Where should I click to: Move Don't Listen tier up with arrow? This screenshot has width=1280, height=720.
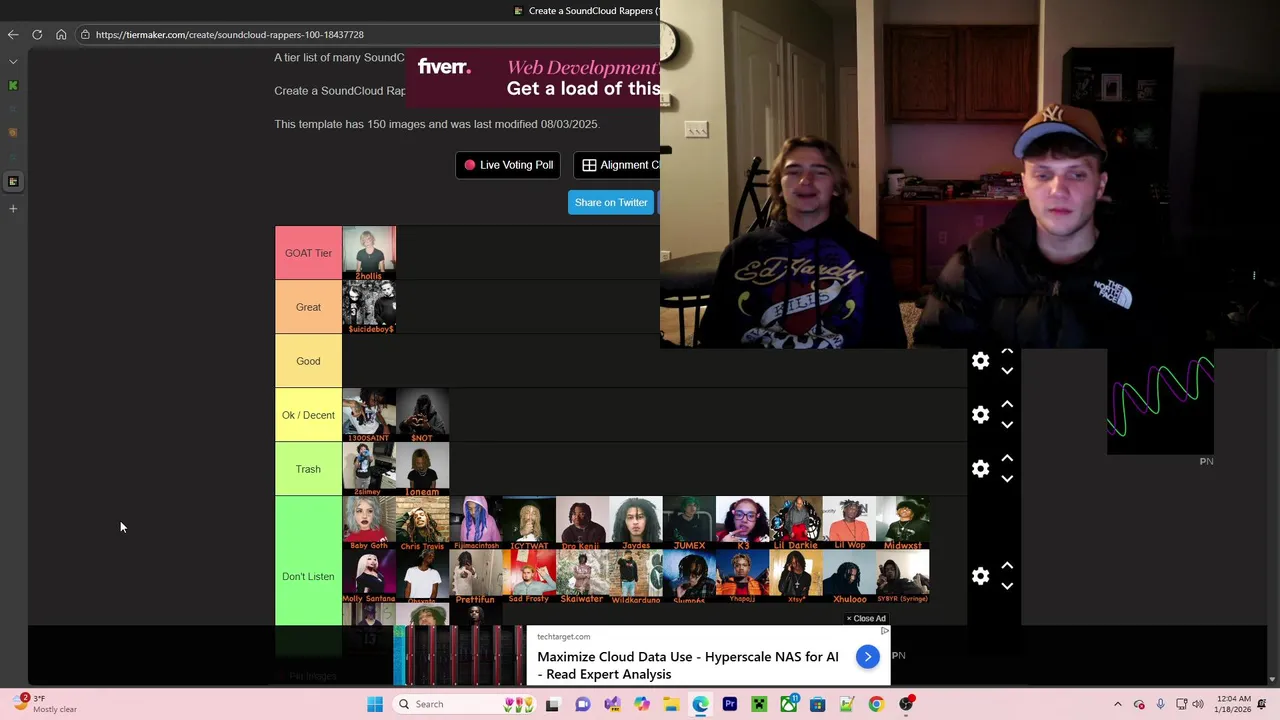(1007, 566)
